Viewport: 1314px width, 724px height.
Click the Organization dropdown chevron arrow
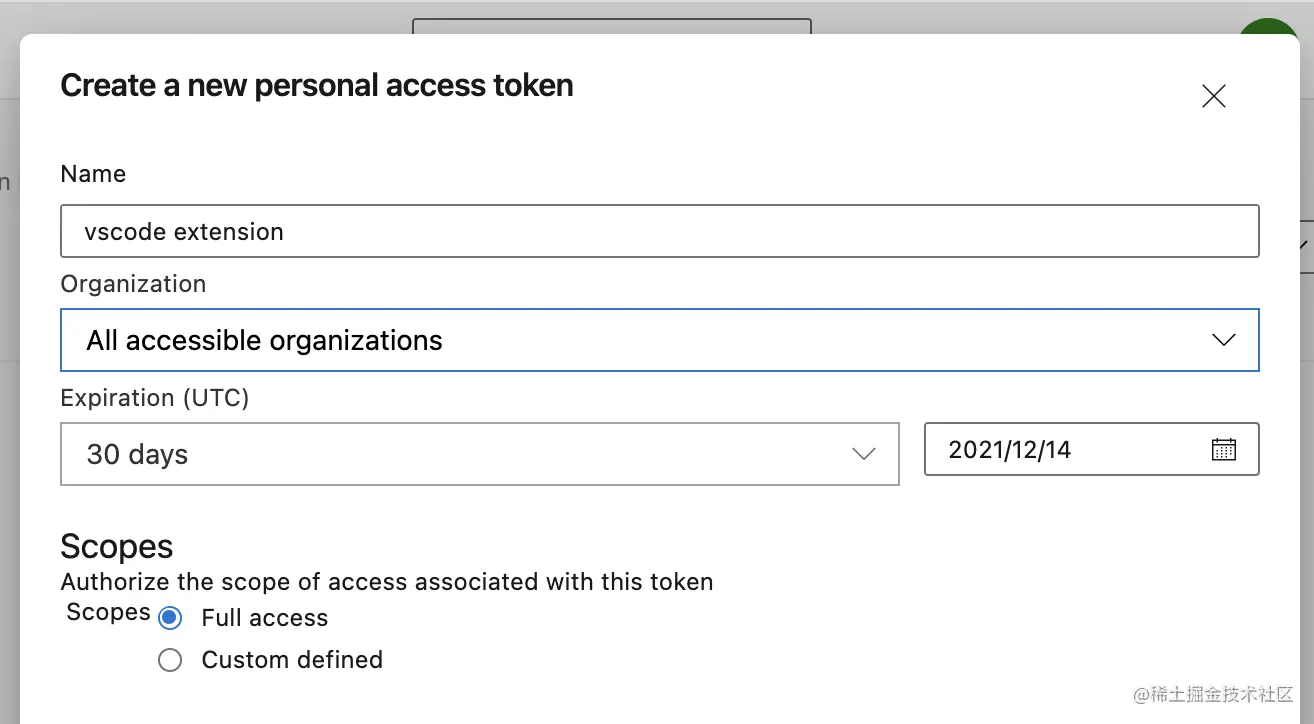click(1223, 340)
